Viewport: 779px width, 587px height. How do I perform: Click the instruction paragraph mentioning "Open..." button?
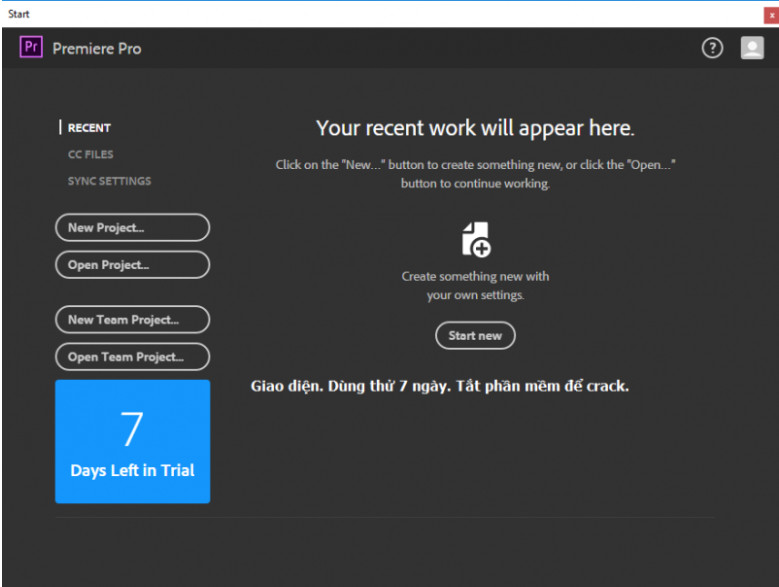tap(475, 174)
